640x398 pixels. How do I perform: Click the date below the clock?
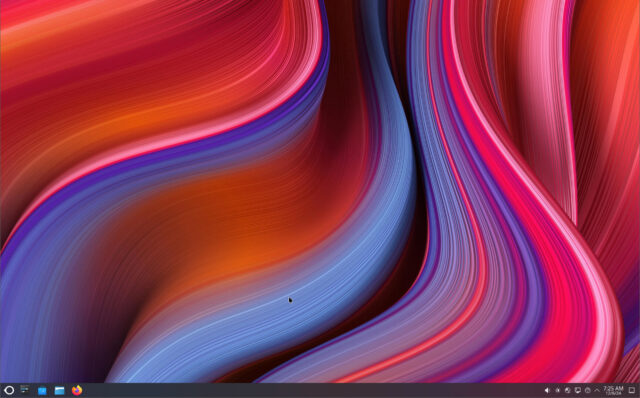(613, 394)
